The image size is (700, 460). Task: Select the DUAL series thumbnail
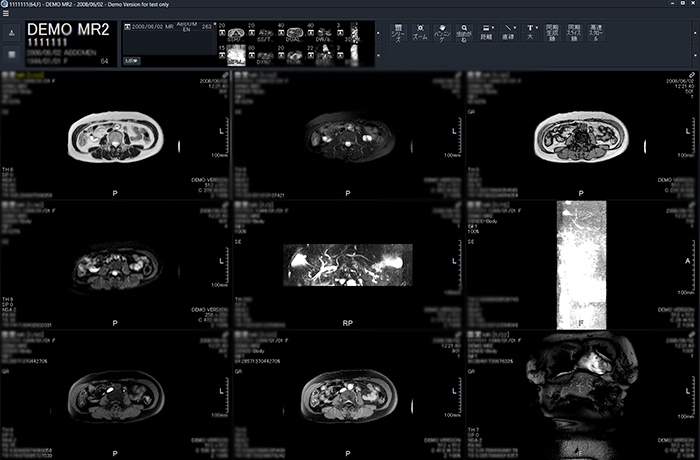tap(296, 33)
